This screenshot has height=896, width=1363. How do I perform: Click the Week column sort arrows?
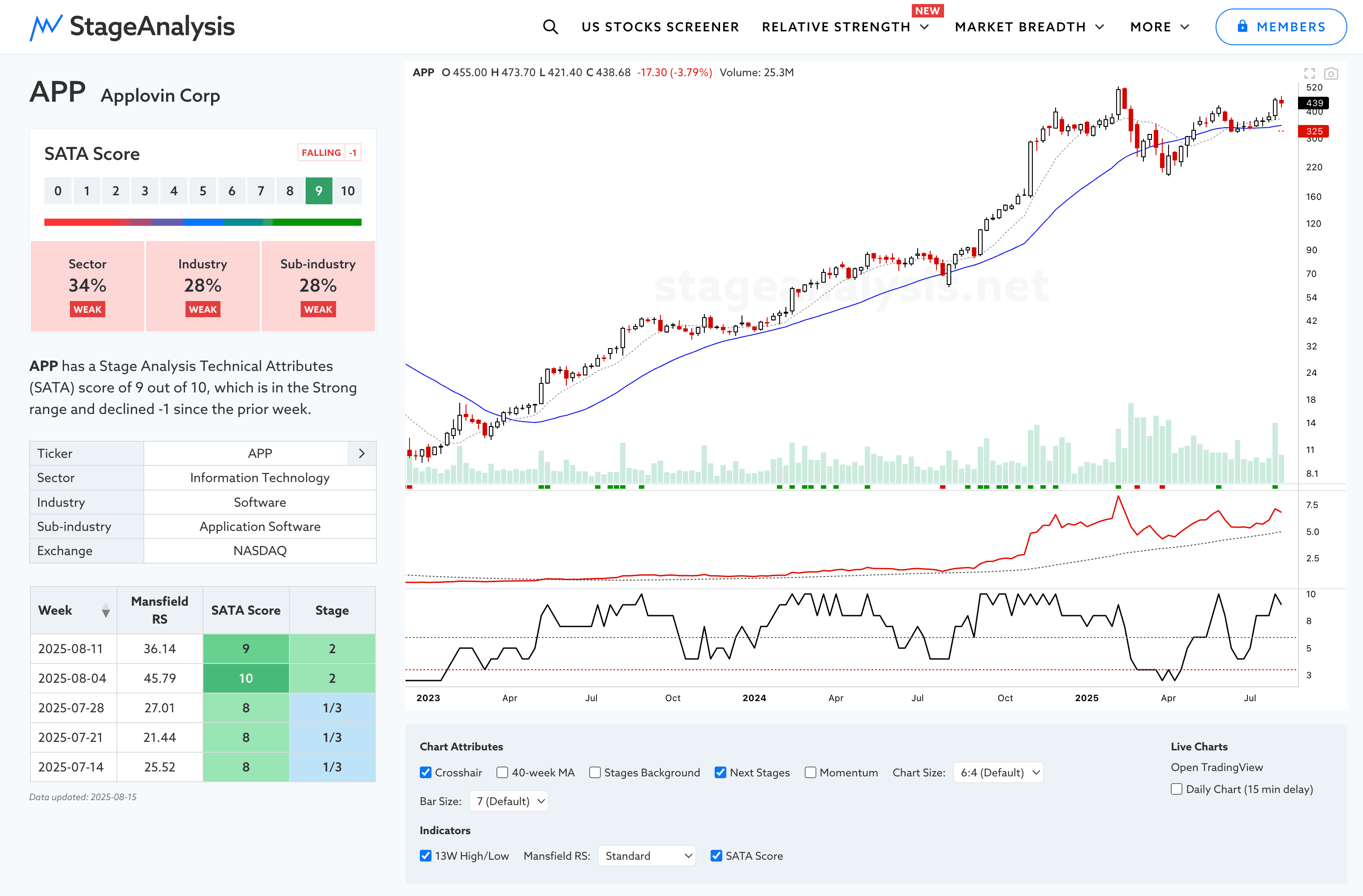coord(105,611)
